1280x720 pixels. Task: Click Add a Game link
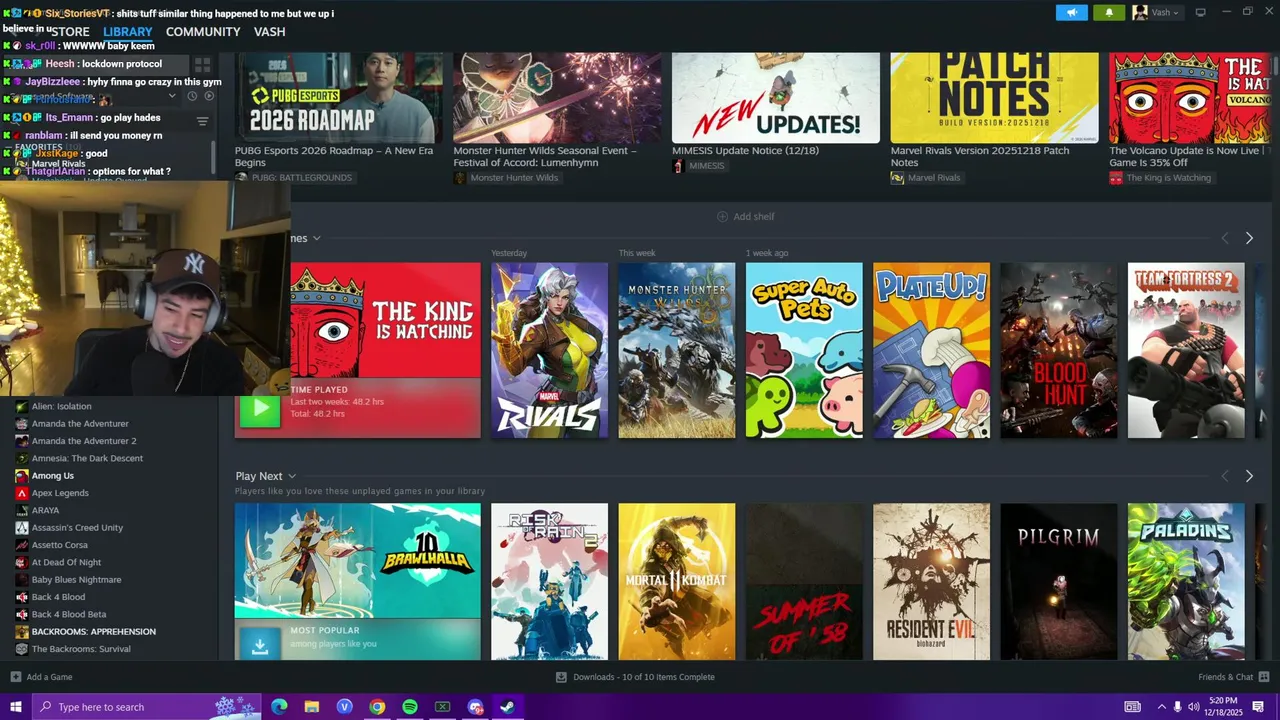[x=41, y=677]
